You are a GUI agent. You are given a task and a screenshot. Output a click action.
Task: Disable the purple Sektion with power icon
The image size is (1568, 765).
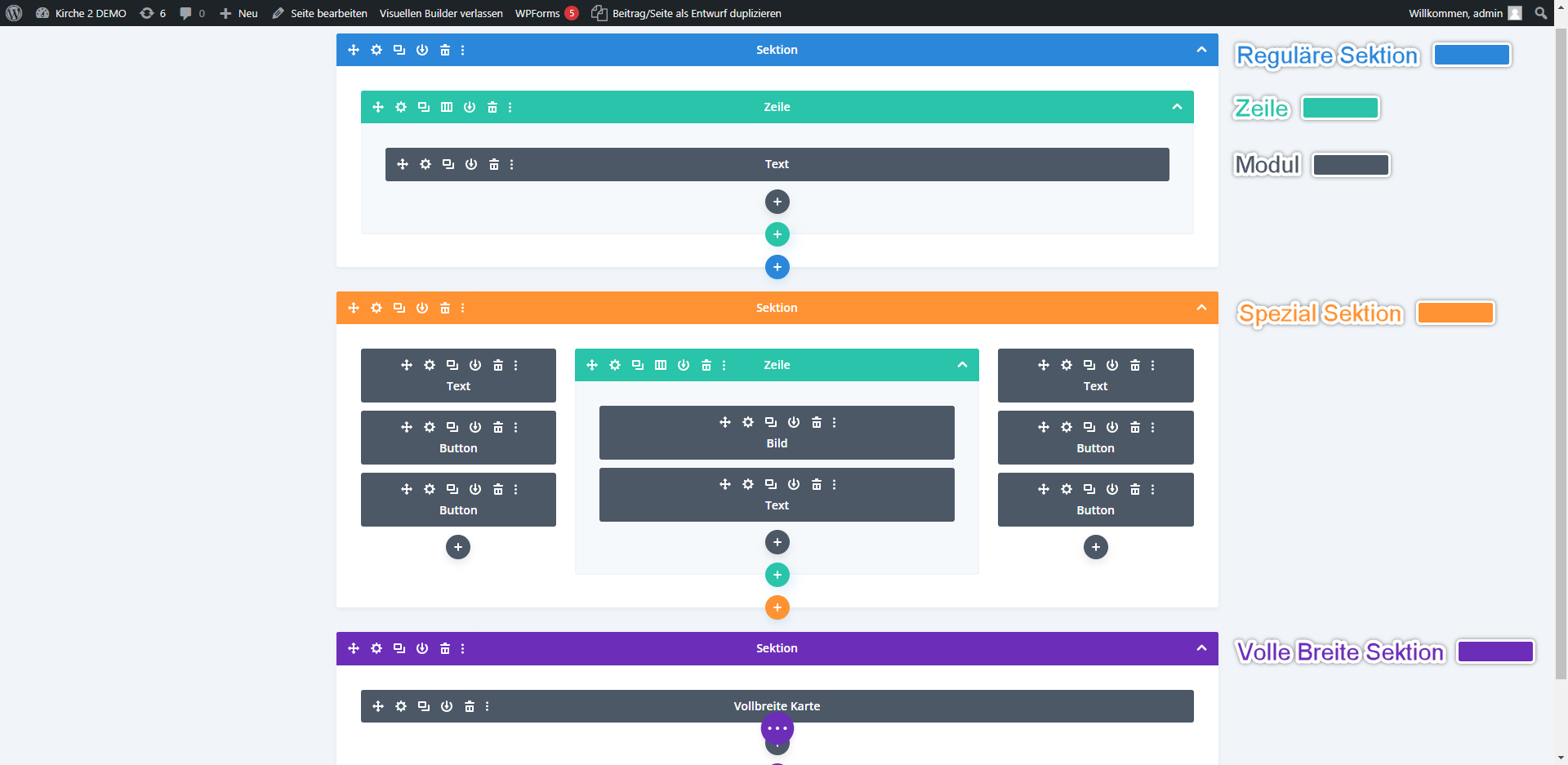click(x=422, y=648)
